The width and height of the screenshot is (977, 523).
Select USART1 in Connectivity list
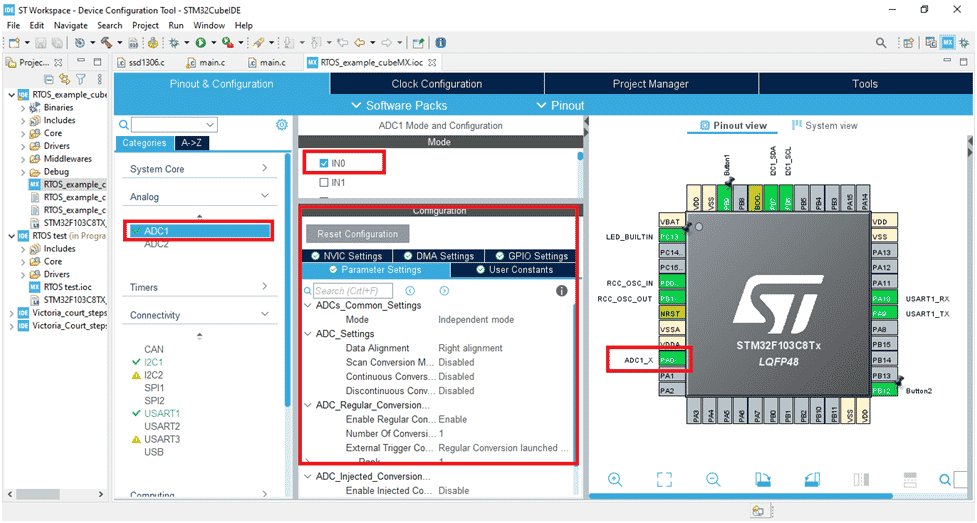(x=162, y=413)
